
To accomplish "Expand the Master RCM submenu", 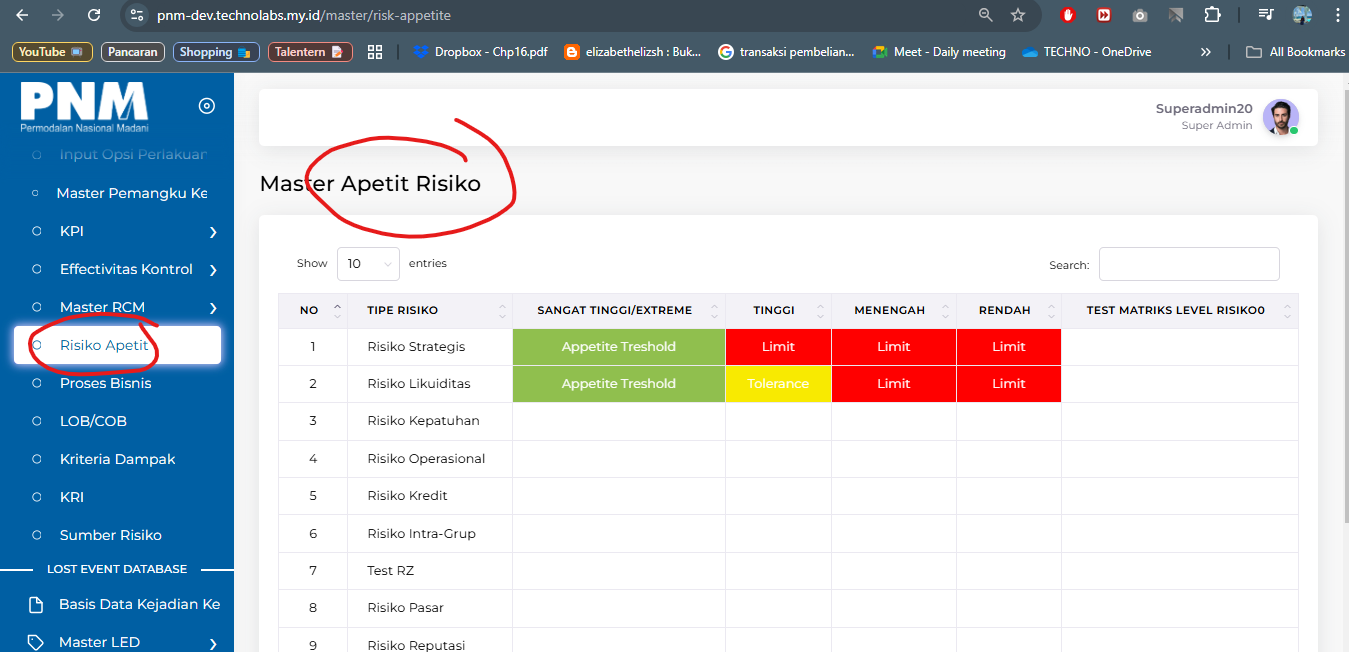I will click(x=213, y=308).
